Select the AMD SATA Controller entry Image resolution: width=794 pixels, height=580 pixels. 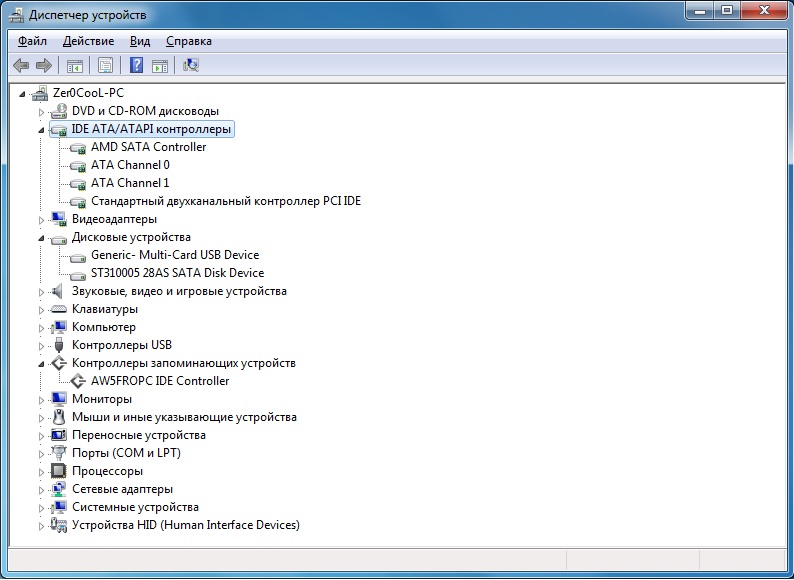(x=148, y=147)
